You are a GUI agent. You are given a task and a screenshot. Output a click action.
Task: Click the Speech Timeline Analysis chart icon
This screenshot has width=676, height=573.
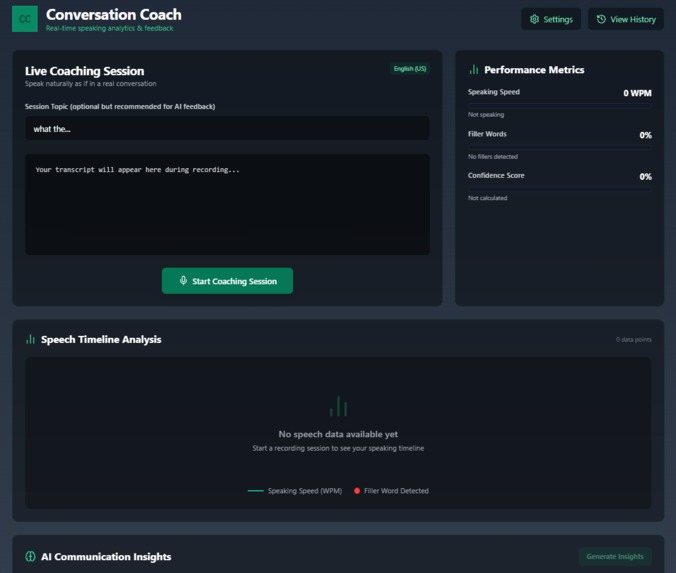(x=30, y=339)
